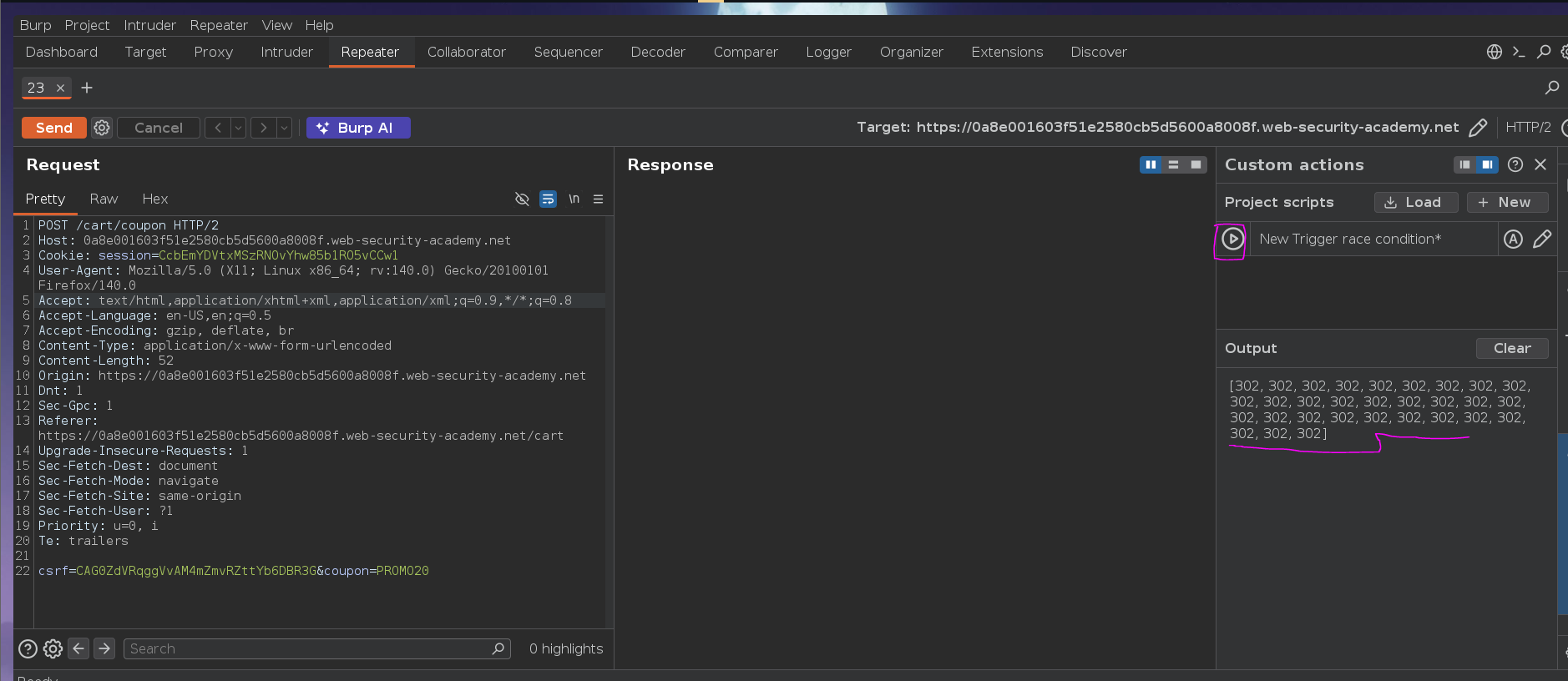
Task: Go to previous request in history
Action: (x=218, y=128)
